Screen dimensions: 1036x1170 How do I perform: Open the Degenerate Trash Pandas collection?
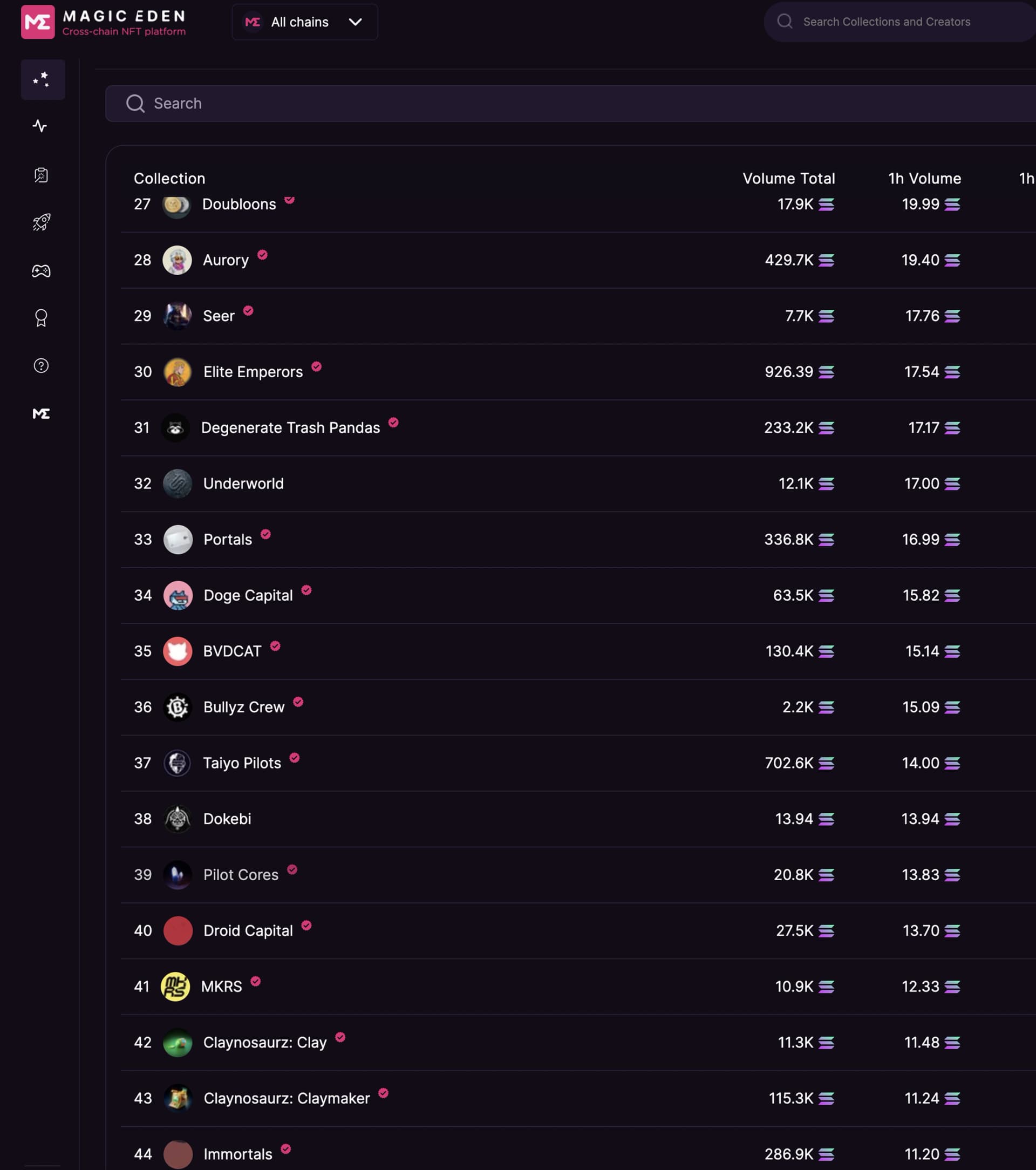point(290,428)
